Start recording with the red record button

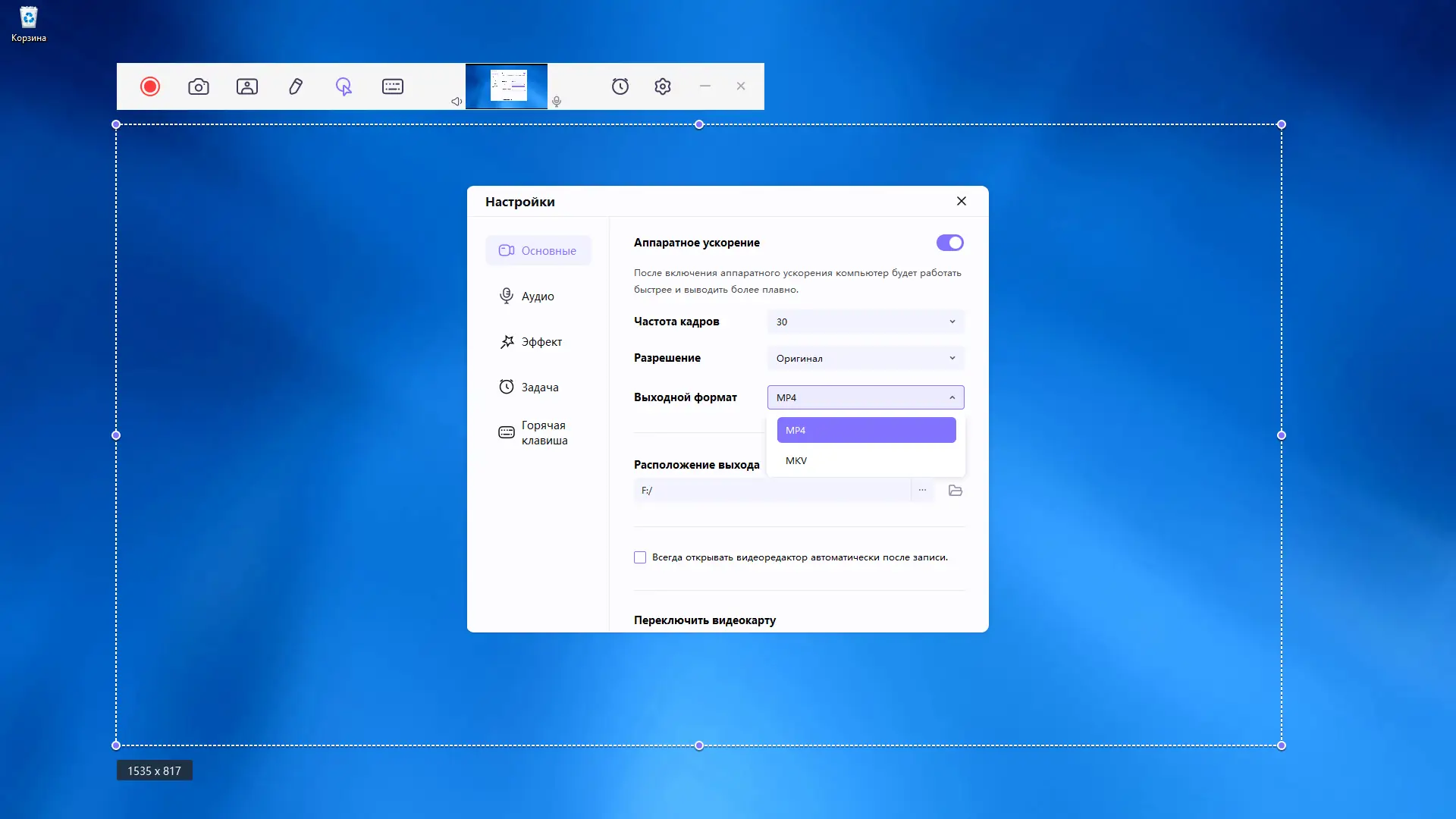click(x=150, y=86)
